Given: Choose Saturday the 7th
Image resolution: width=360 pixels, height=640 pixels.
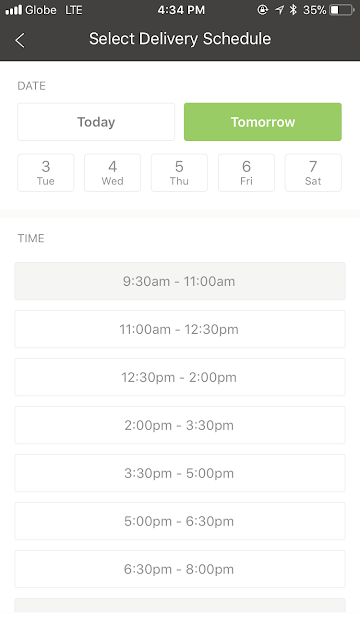Looking at the screenshot, I should [x=313, y=173].
